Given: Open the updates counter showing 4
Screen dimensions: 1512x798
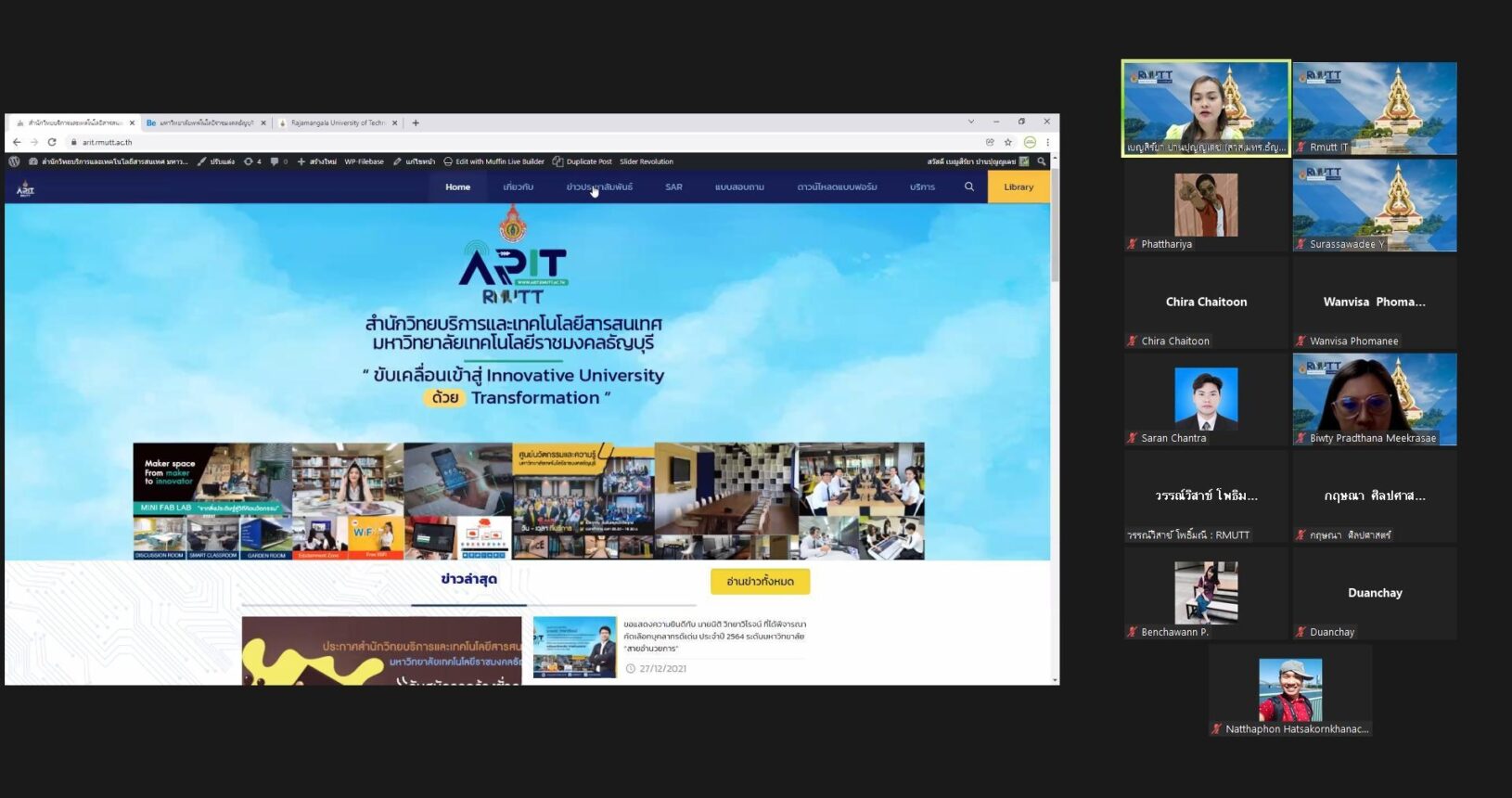Looking at the screenshot, I should [252, 161].
